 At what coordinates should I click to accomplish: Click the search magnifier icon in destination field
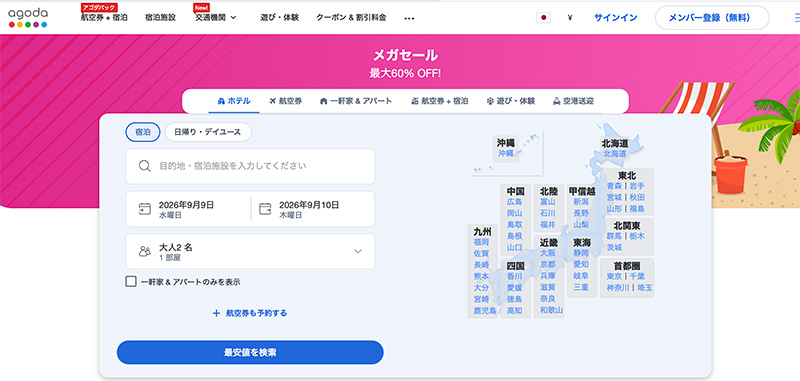(x=144, y=166)
